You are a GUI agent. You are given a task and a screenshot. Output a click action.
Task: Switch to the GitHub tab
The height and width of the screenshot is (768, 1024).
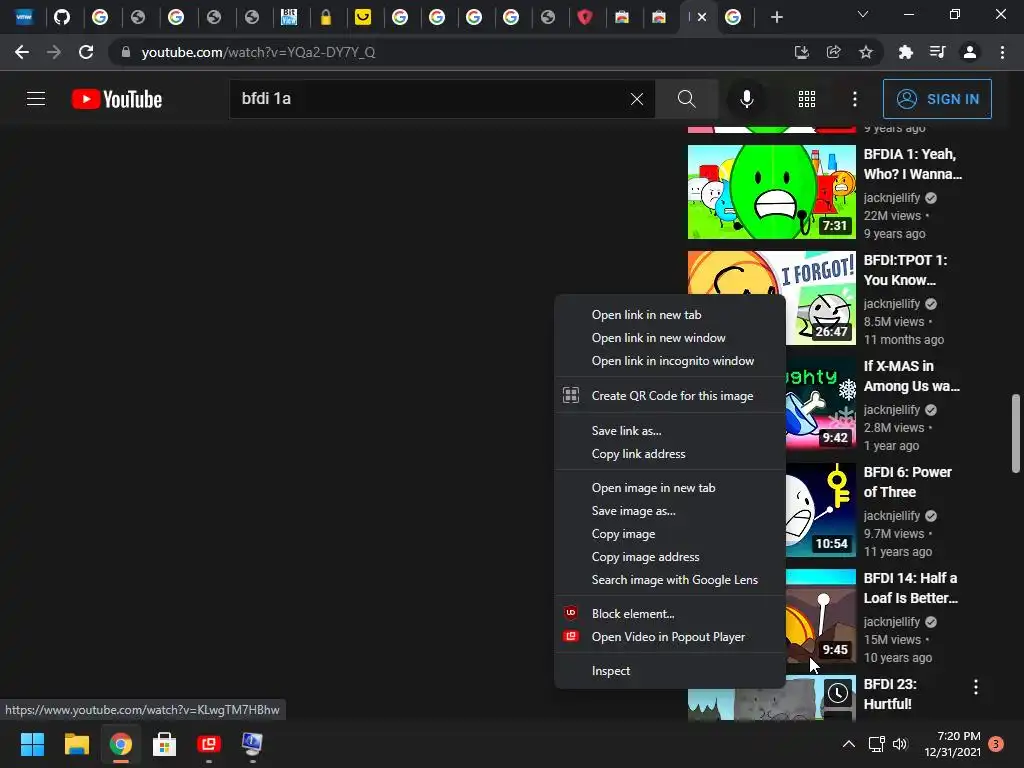[62, 17]
